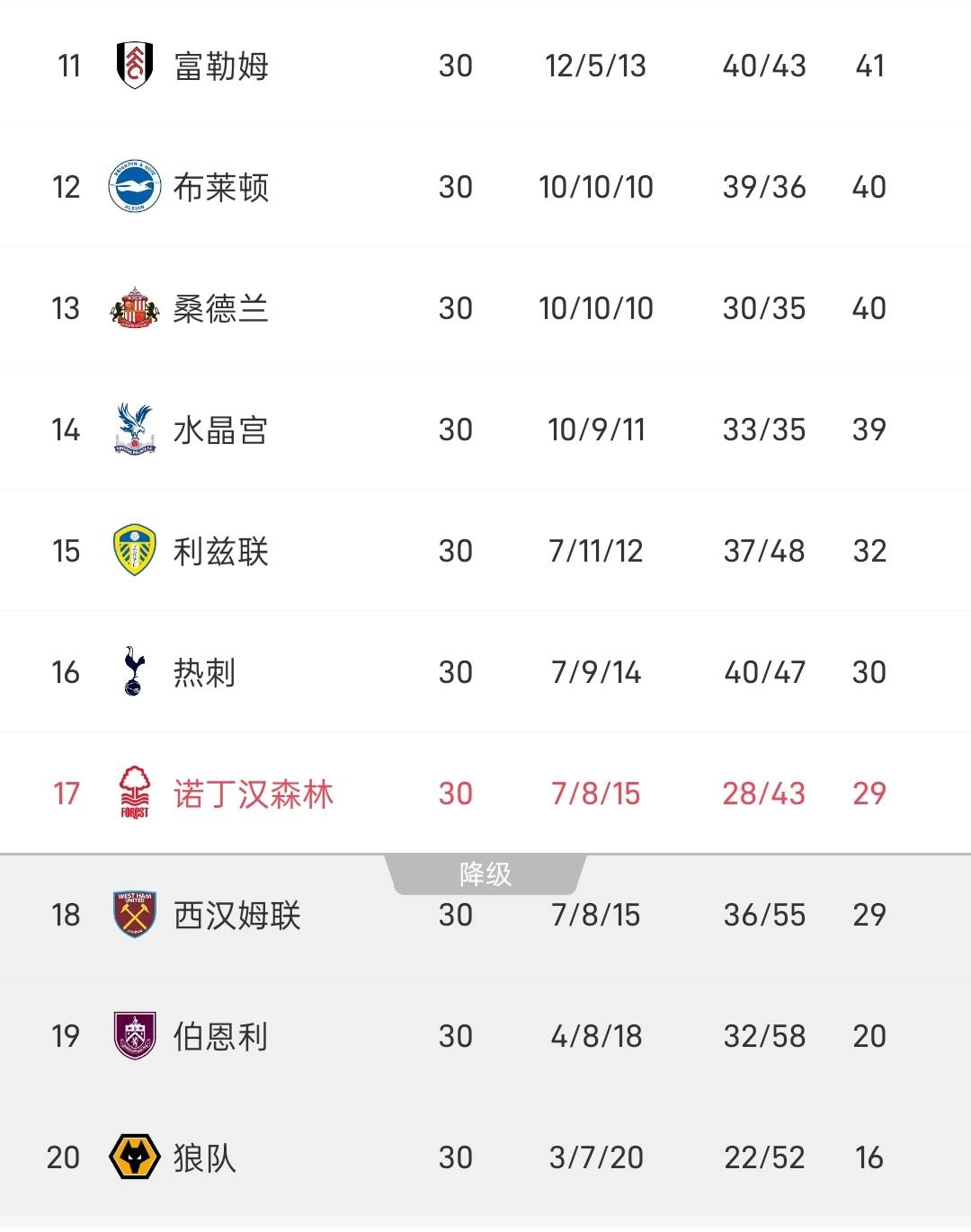Open team name 水晶宫
The height and width of the screenshot is (1232, 971).
click(x=221, y=430)
